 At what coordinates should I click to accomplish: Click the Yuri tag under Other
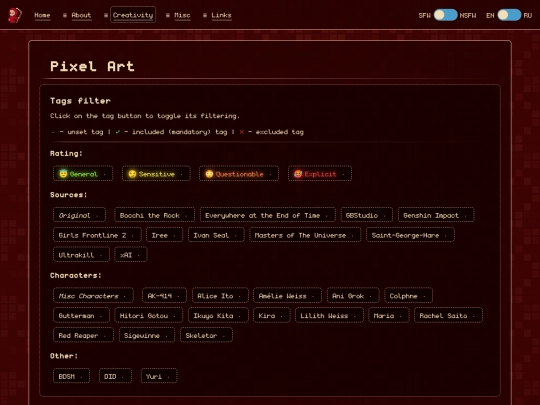[x=159, y=376]
